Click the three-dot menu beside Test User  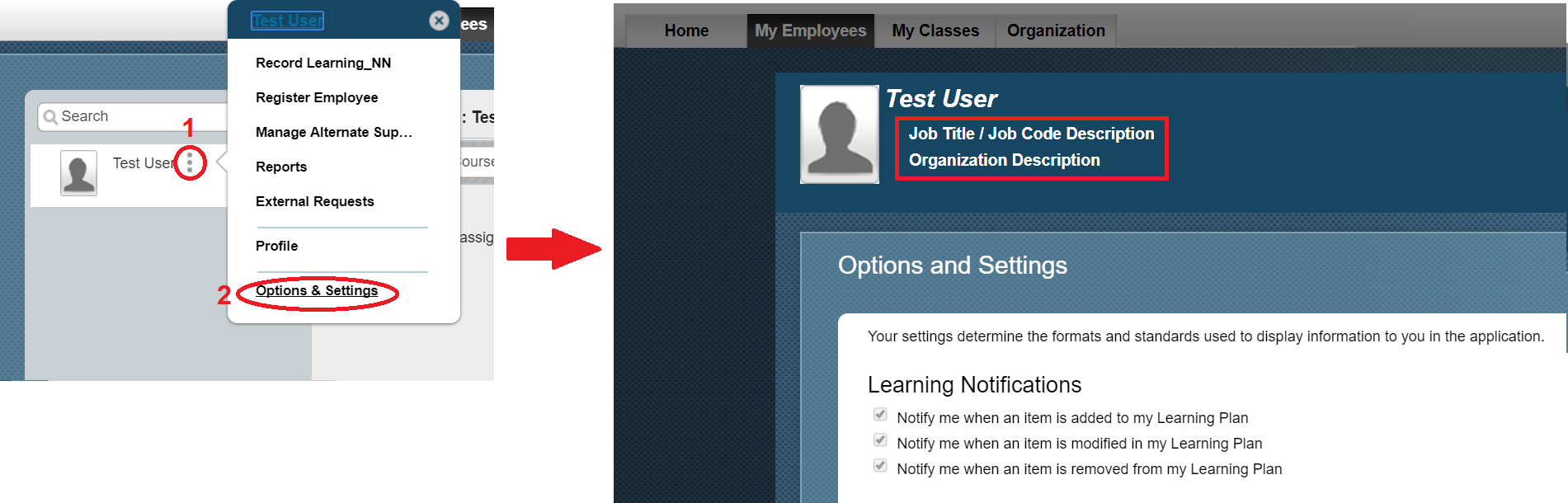click(190, 162)
